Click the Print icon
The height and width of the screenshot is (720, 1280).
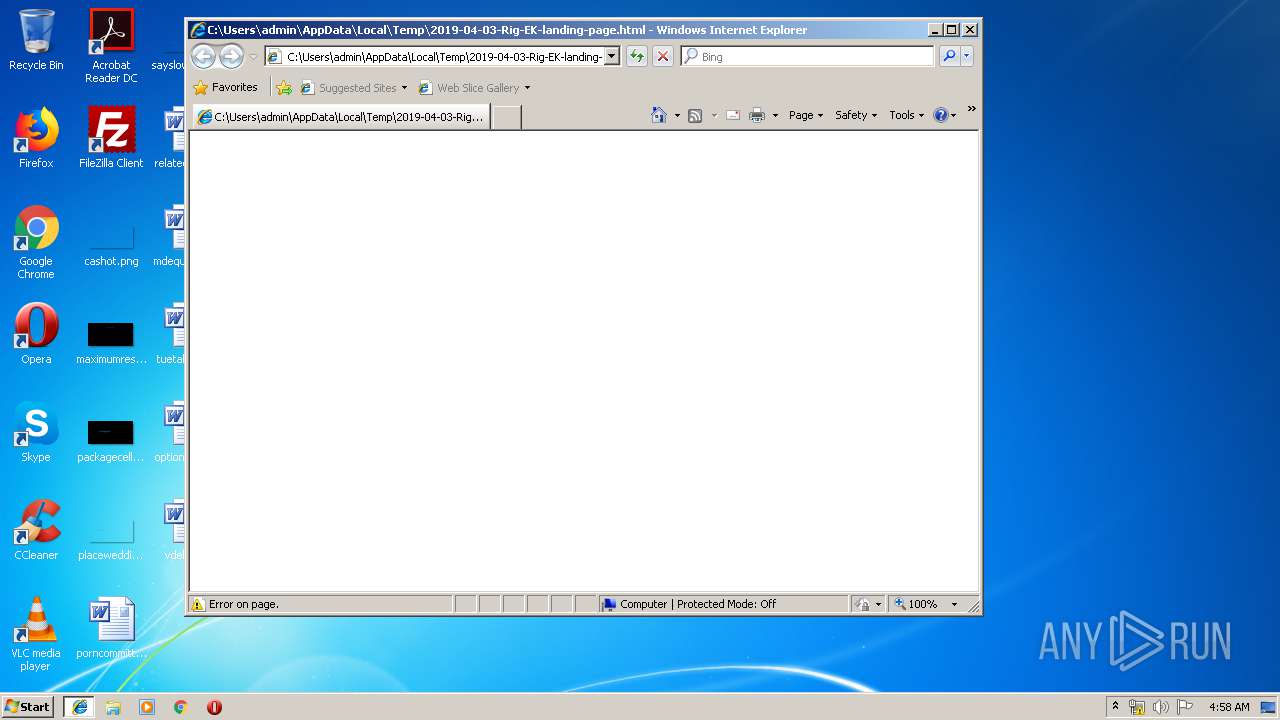click(x=757, y=115)
